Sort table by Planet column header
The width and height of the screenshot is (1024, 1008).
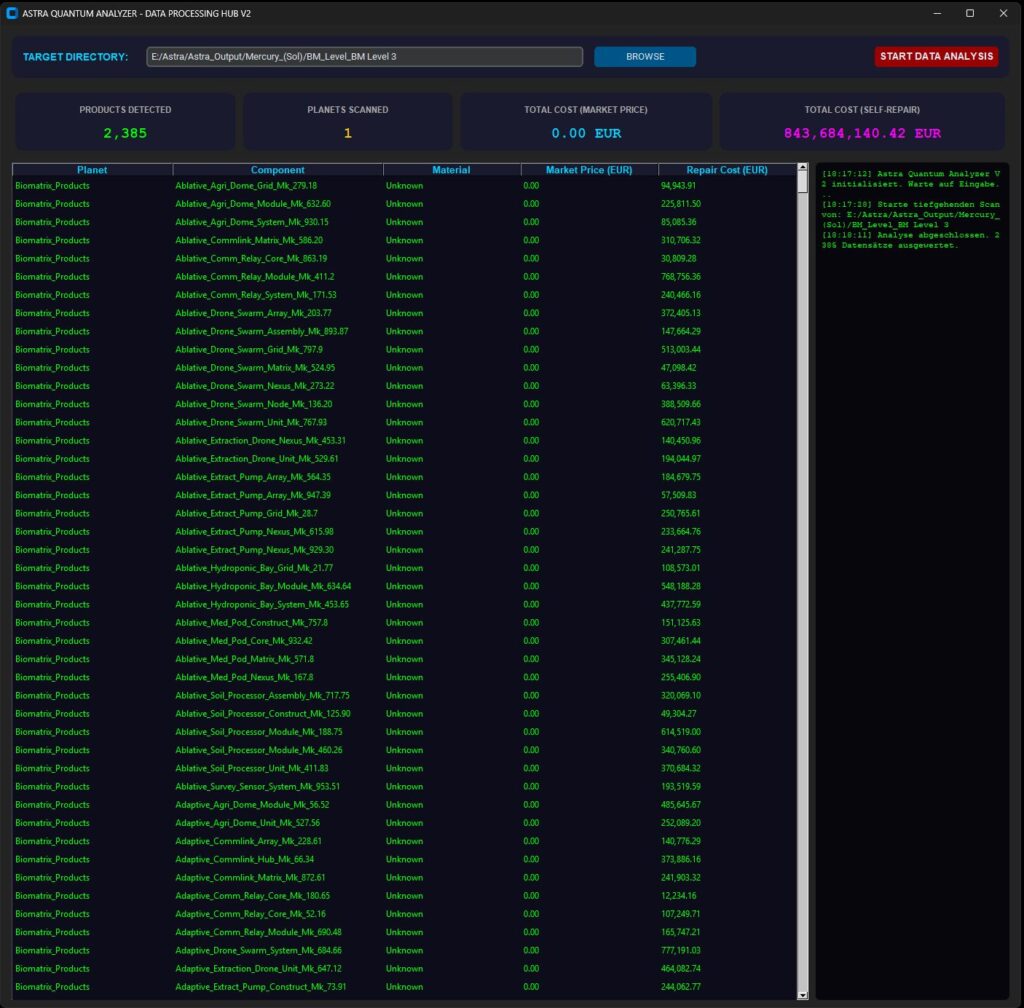tap(92, 170)
